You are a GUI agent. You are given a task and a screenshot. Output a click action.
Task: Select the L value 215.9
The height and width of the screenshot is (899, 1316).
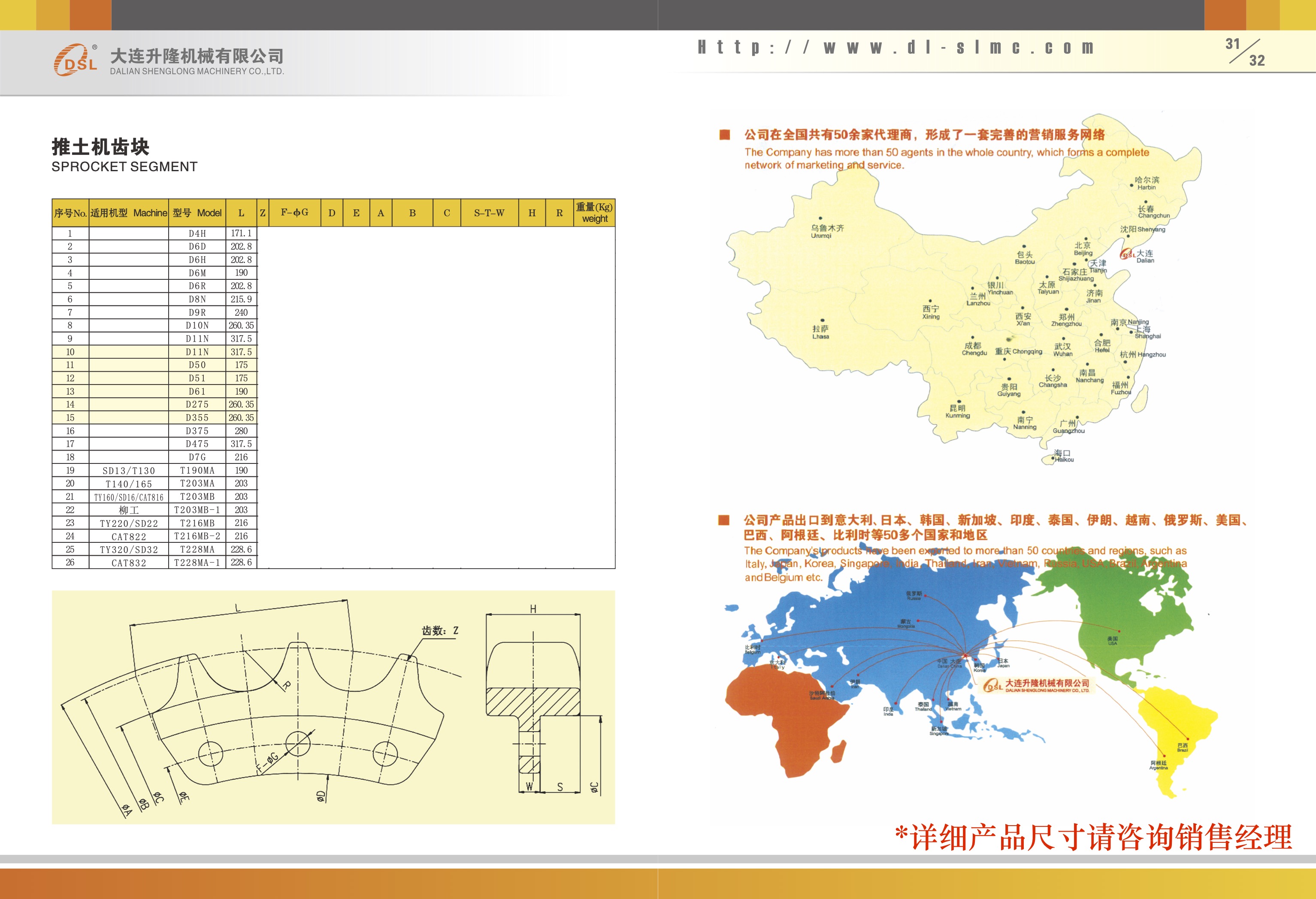241,299
